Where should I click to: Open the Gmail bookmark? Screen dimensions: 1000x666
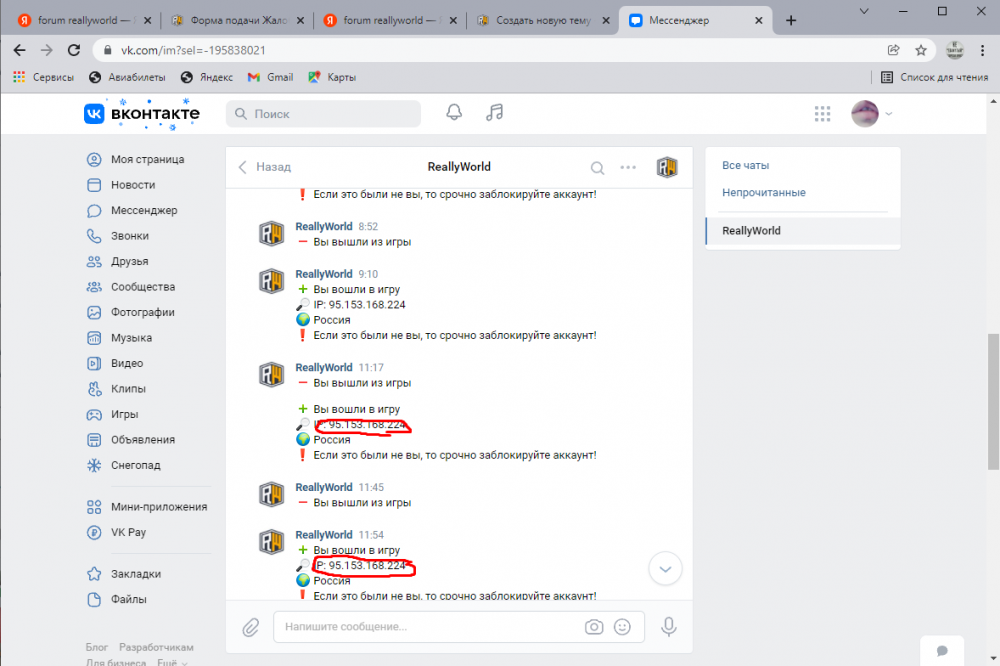click(x=270, y=77)
